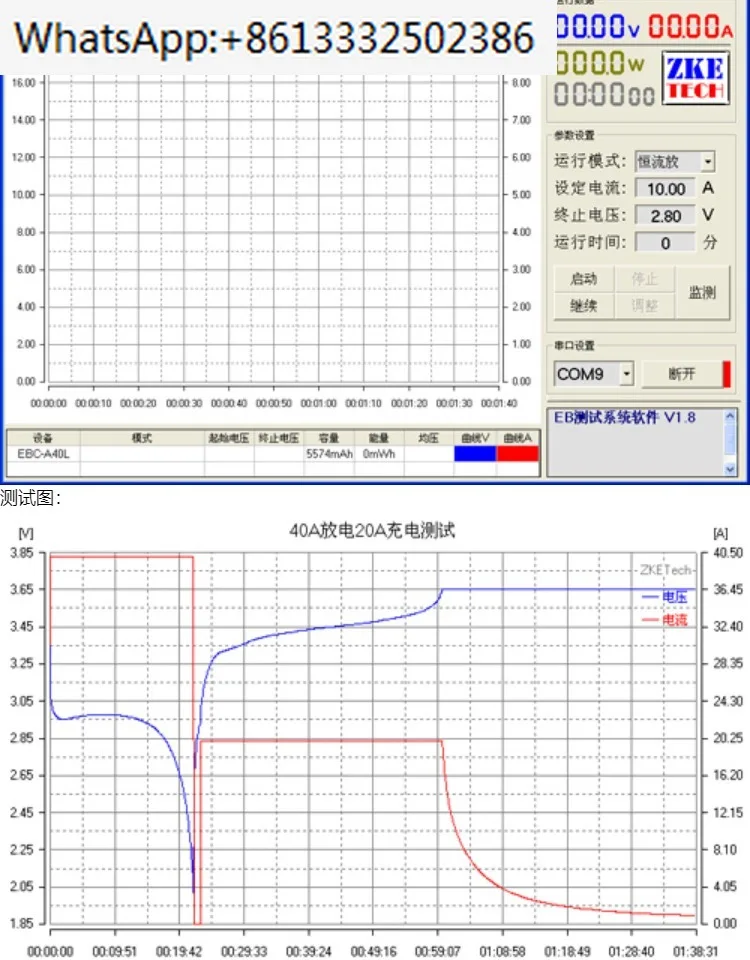Click the 电压 legend entry in chart

[665, 597]
